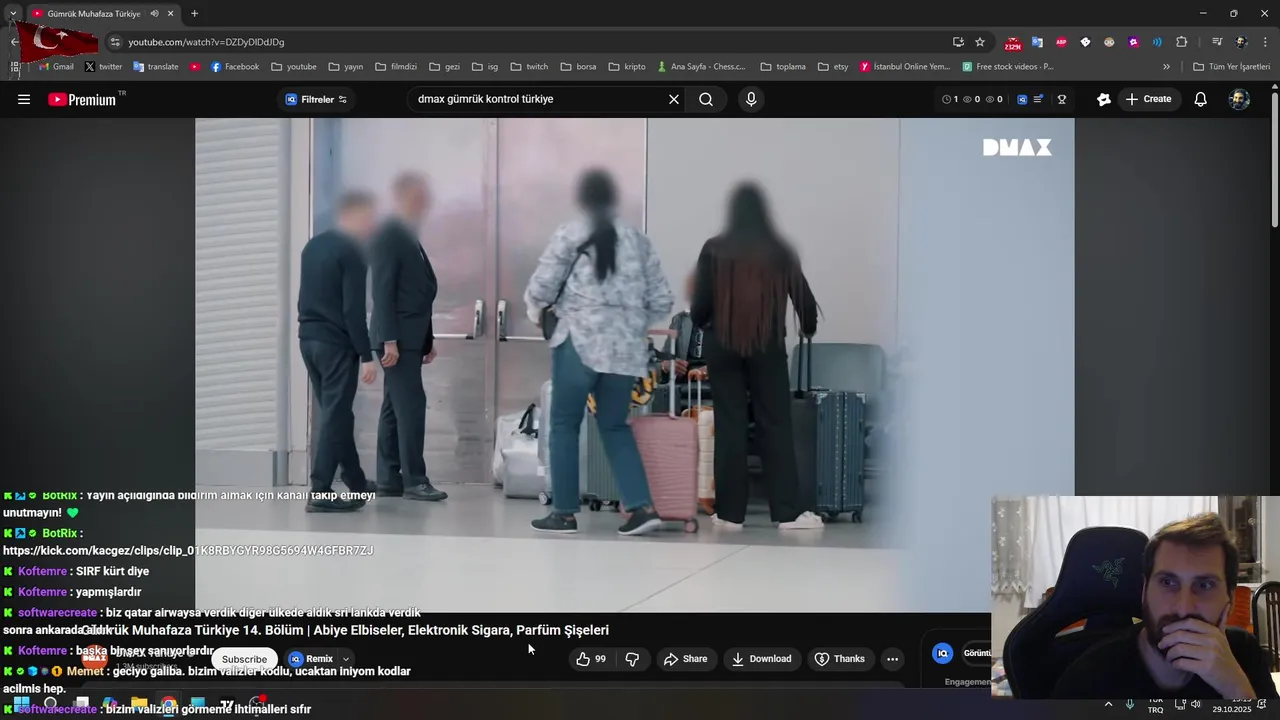Open the Filtreler filter button
1280x720 pixels.
[316, 99]
